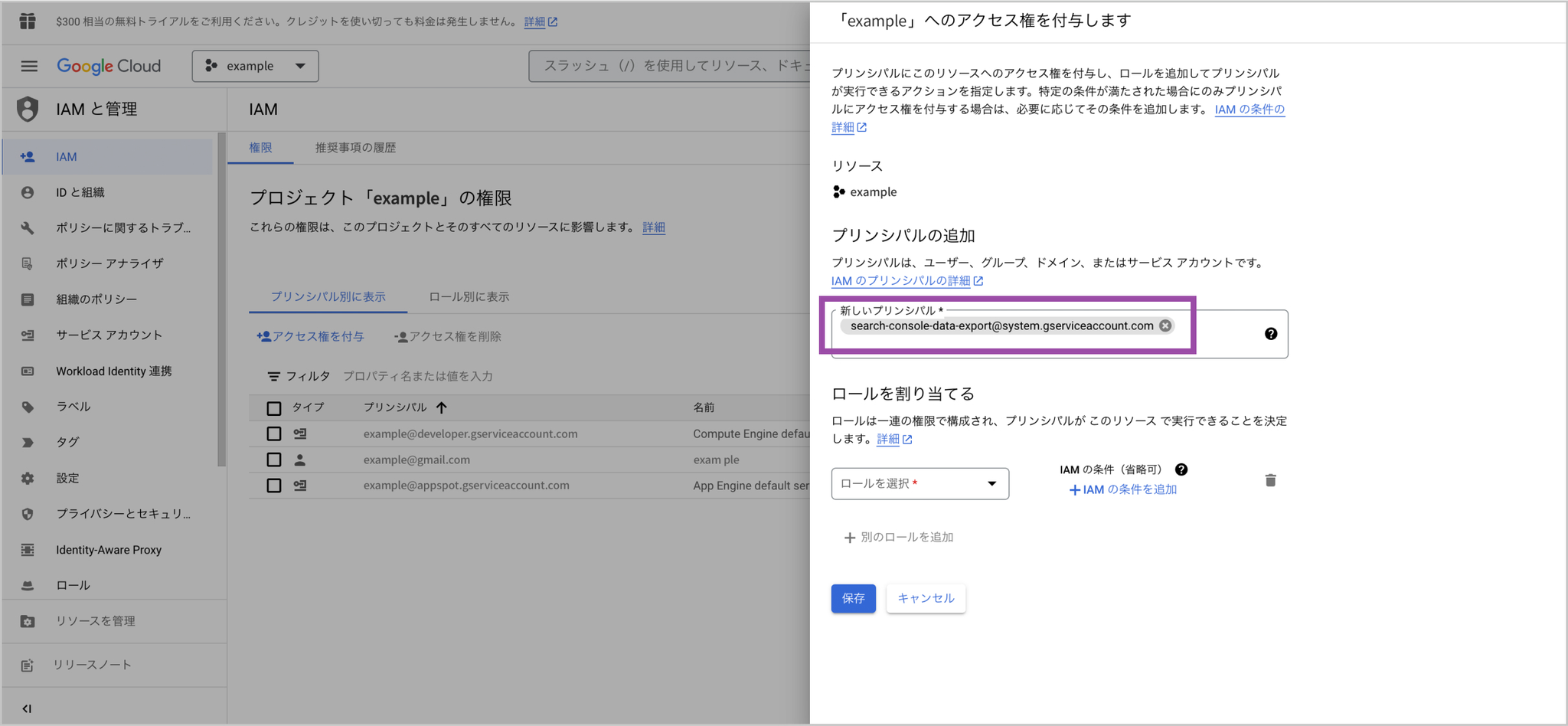
Task: Open the 詳細 link after project permissions description
Action: [x=653, y=227]
